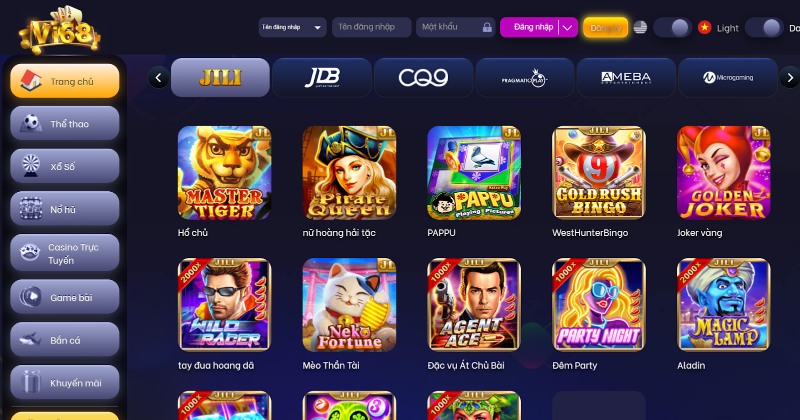
Task: Show next game providers with right arrow
Action: point(790,78)
